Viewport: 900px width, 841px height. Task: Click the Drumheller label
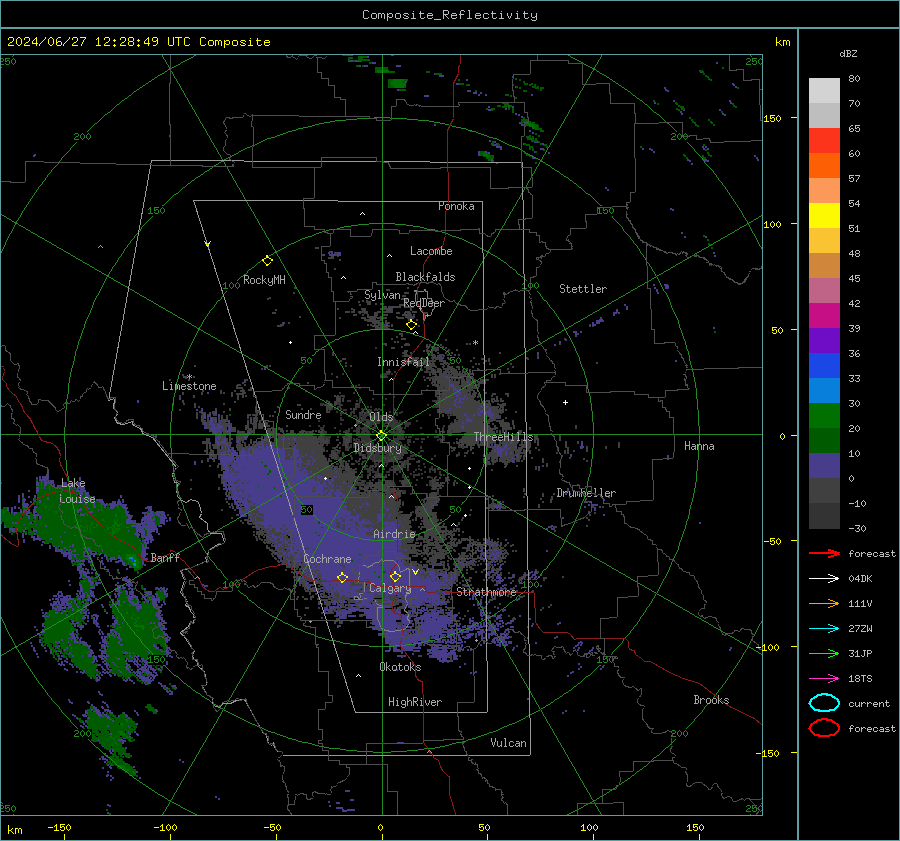click(x=586, y=493)
